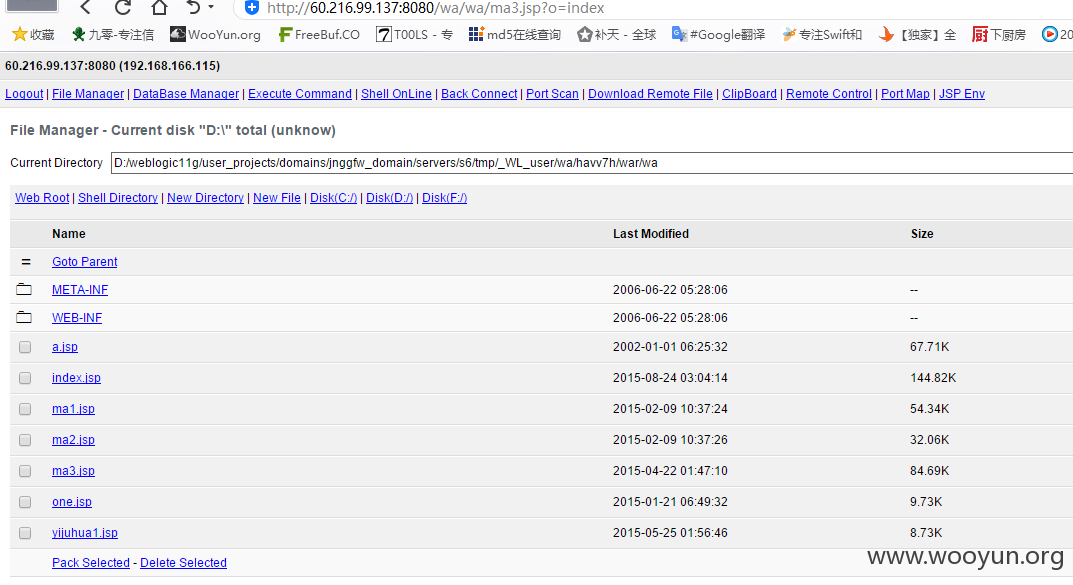
Task: Open Remote Control page
Action: pos(829,94)
